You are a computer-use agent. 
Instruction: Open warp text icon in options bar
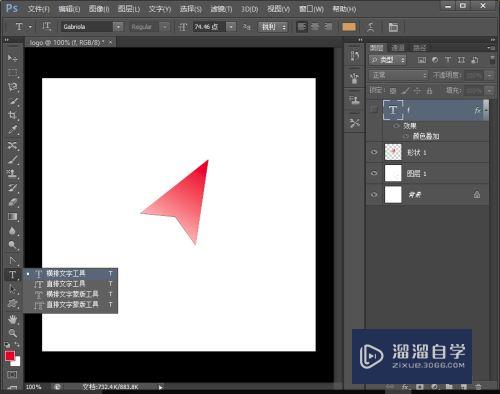(x=370, y=27)
